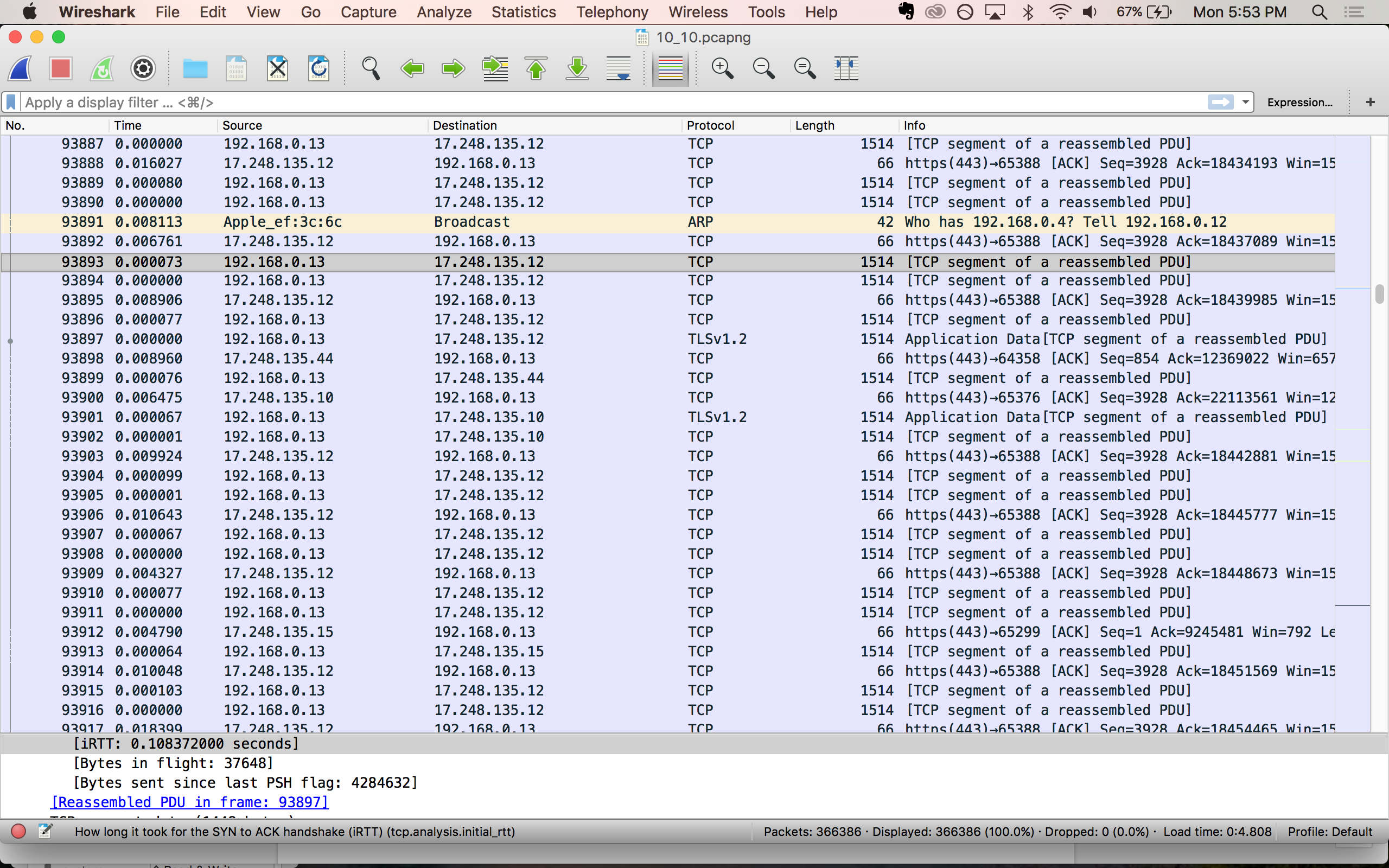Toggle packet list colorization
Image resolution: width=1389 pixels, height=868 pixels.
671,69
